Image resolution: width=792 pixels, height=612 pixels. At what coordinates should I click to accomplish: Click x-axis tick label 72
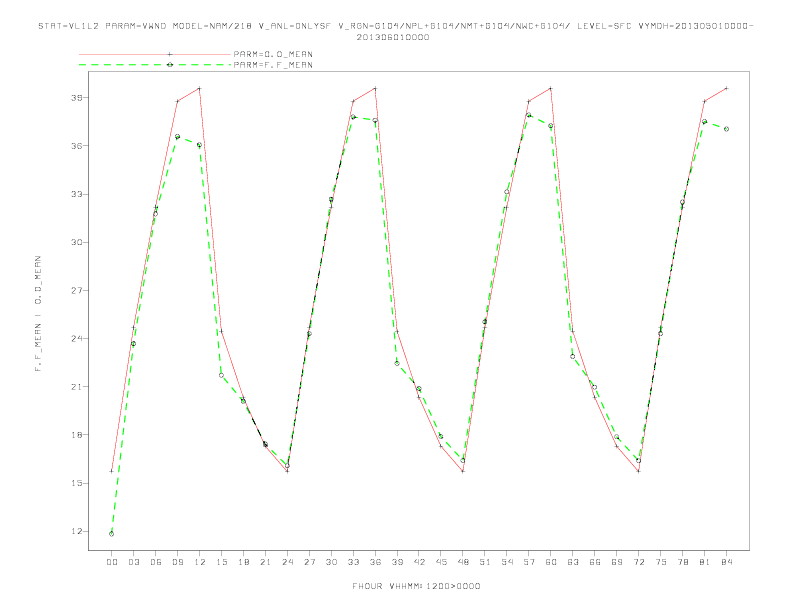click(x=638, y=562)
